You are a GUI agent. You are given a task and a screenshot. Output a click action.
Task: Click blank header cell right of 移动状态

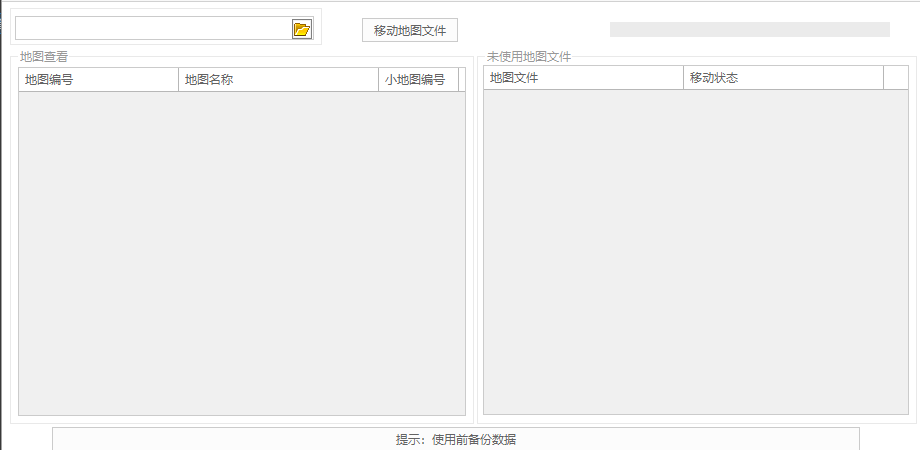pyautogui.click(x=896, y=78)
